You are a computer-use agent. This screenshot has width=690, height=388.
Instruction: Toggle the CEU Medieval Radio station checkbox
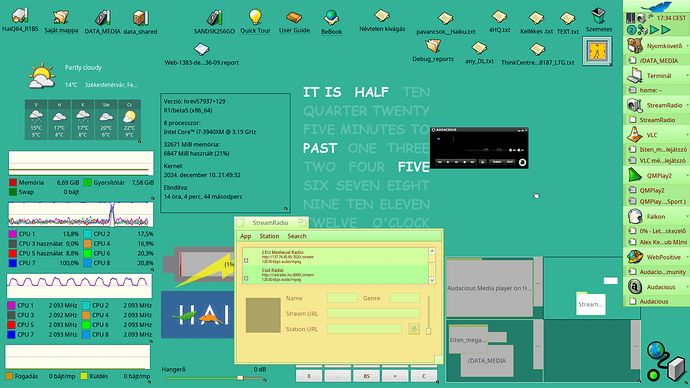246,260
